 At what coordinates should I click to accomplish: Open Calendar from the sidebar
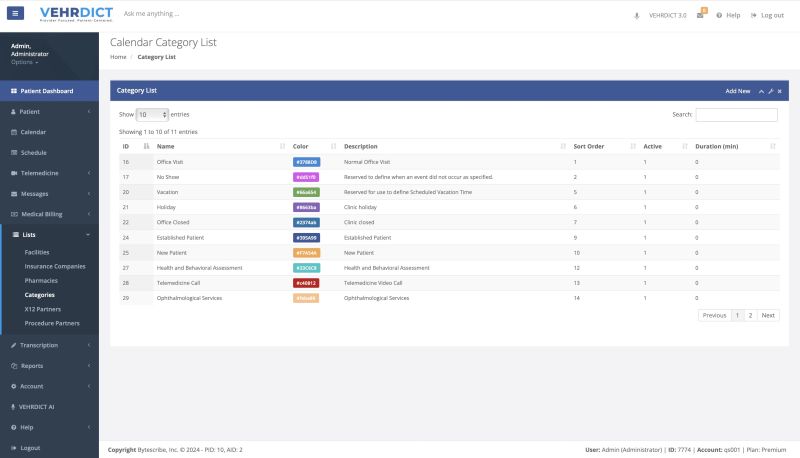point(33,132)
